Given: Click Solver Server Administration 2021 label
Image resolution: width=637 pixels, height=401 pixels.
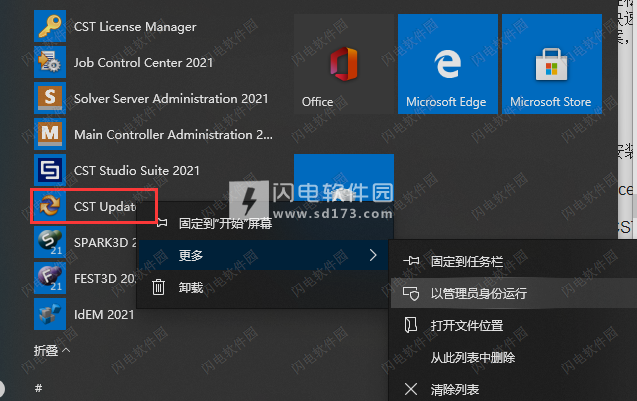Looking at the screenshot, I should tap(171, 99).
